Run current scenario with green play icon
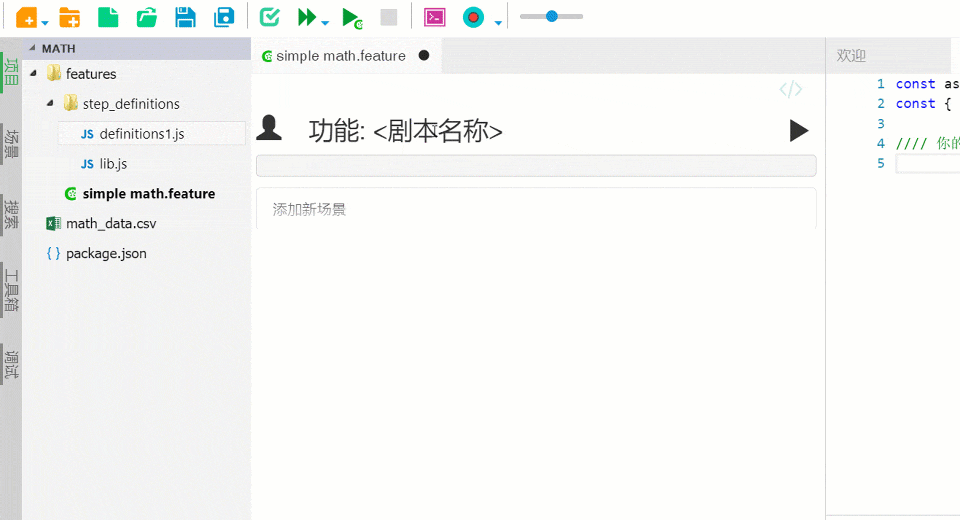 click(351, 17)
